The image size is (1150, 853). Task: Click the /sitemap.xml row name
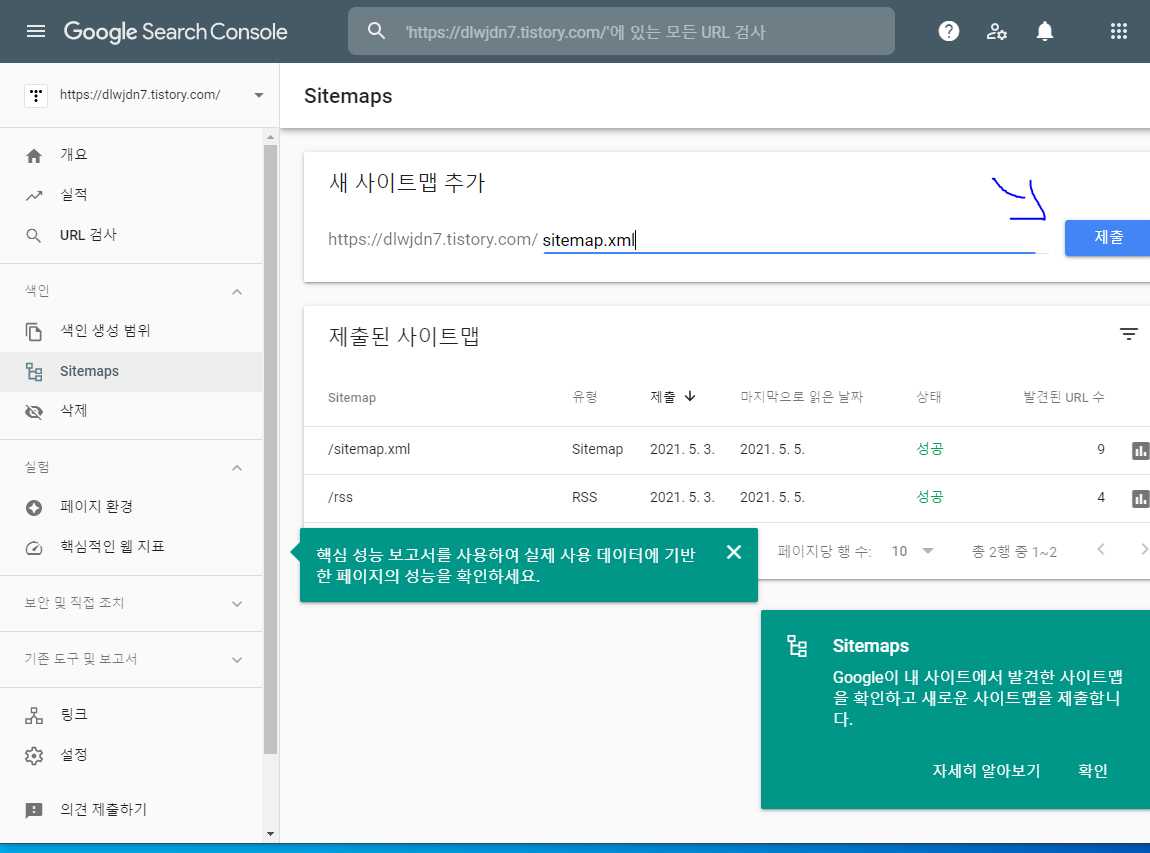click(x=369, y=450)
